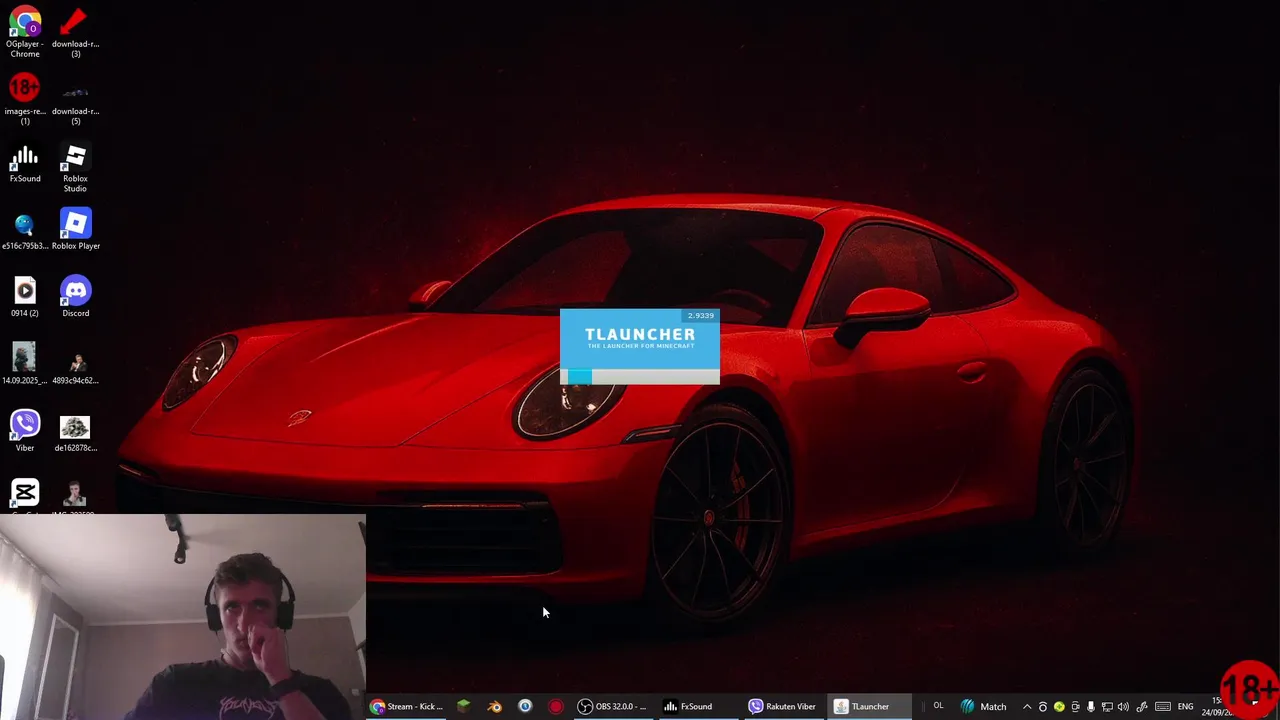Open the ENG language selector

tap(1185, 707)
